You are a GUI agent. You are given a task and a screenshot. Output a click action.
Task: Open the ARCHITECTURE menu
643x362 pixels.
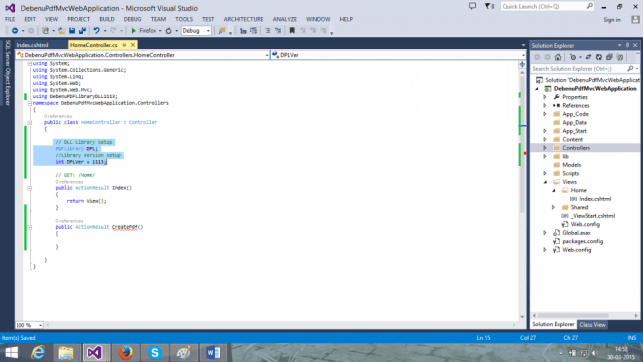coord(243,19)
